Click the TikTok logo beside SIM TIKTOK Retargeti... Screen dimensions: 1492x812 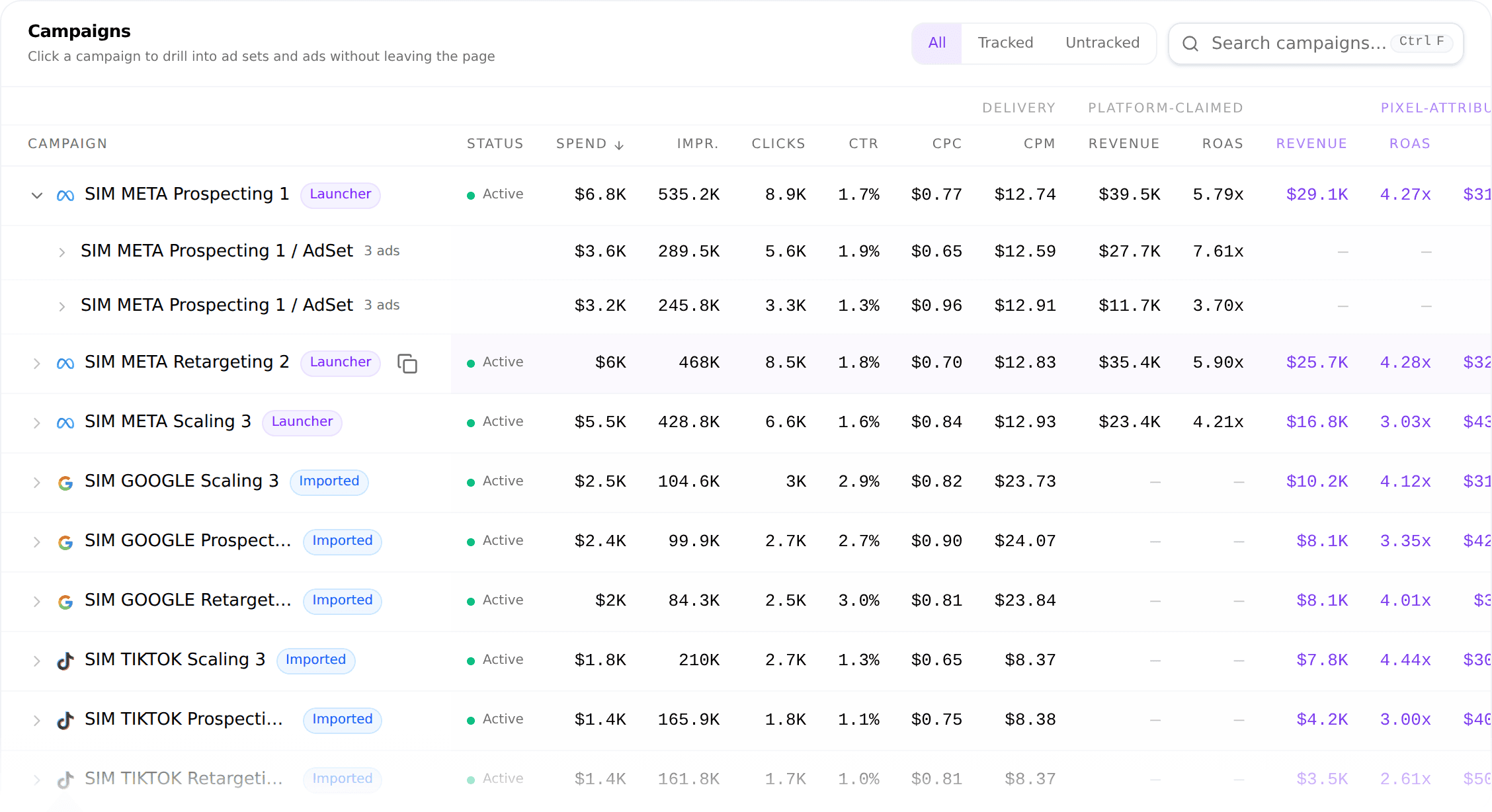pyautogui.click(x=65, y=780)
